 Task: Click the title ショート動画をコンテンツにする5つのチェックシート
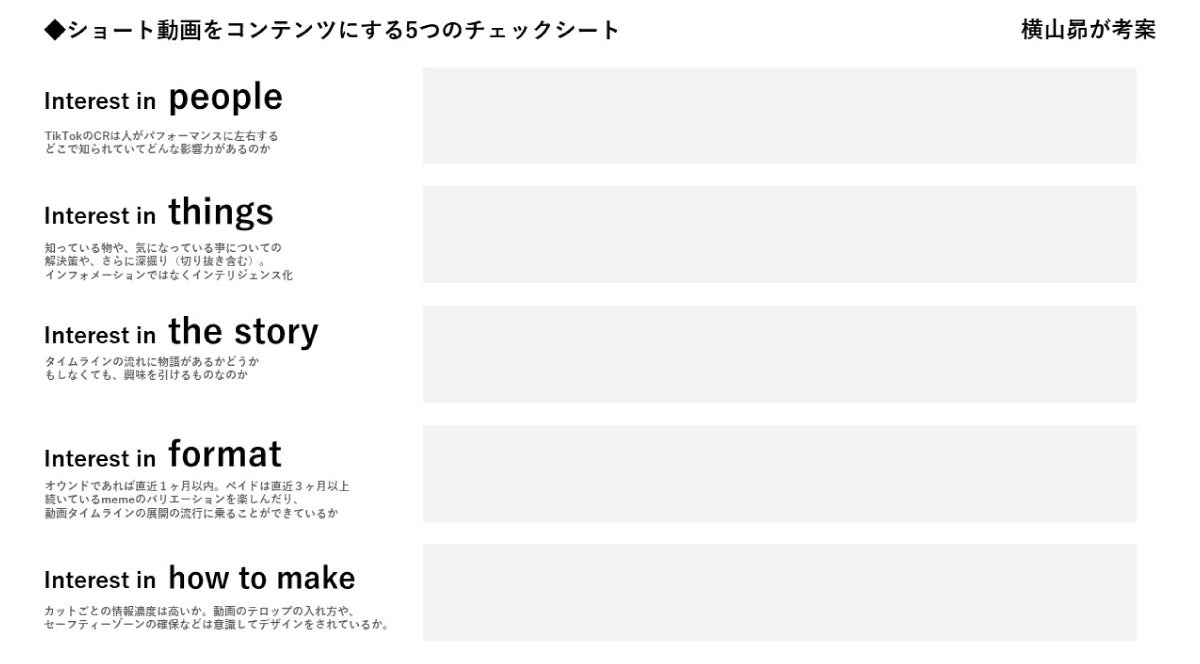pos(342,31)
